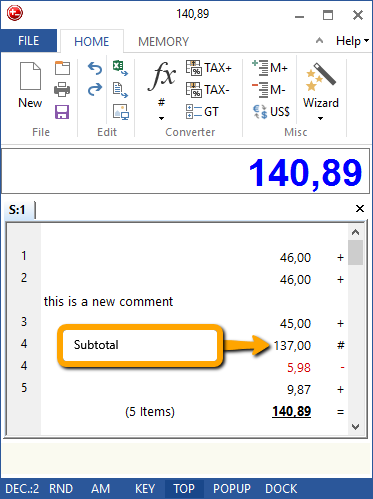
Task: Toggle POPUP mode in status bar
Action: pos(232,489)
